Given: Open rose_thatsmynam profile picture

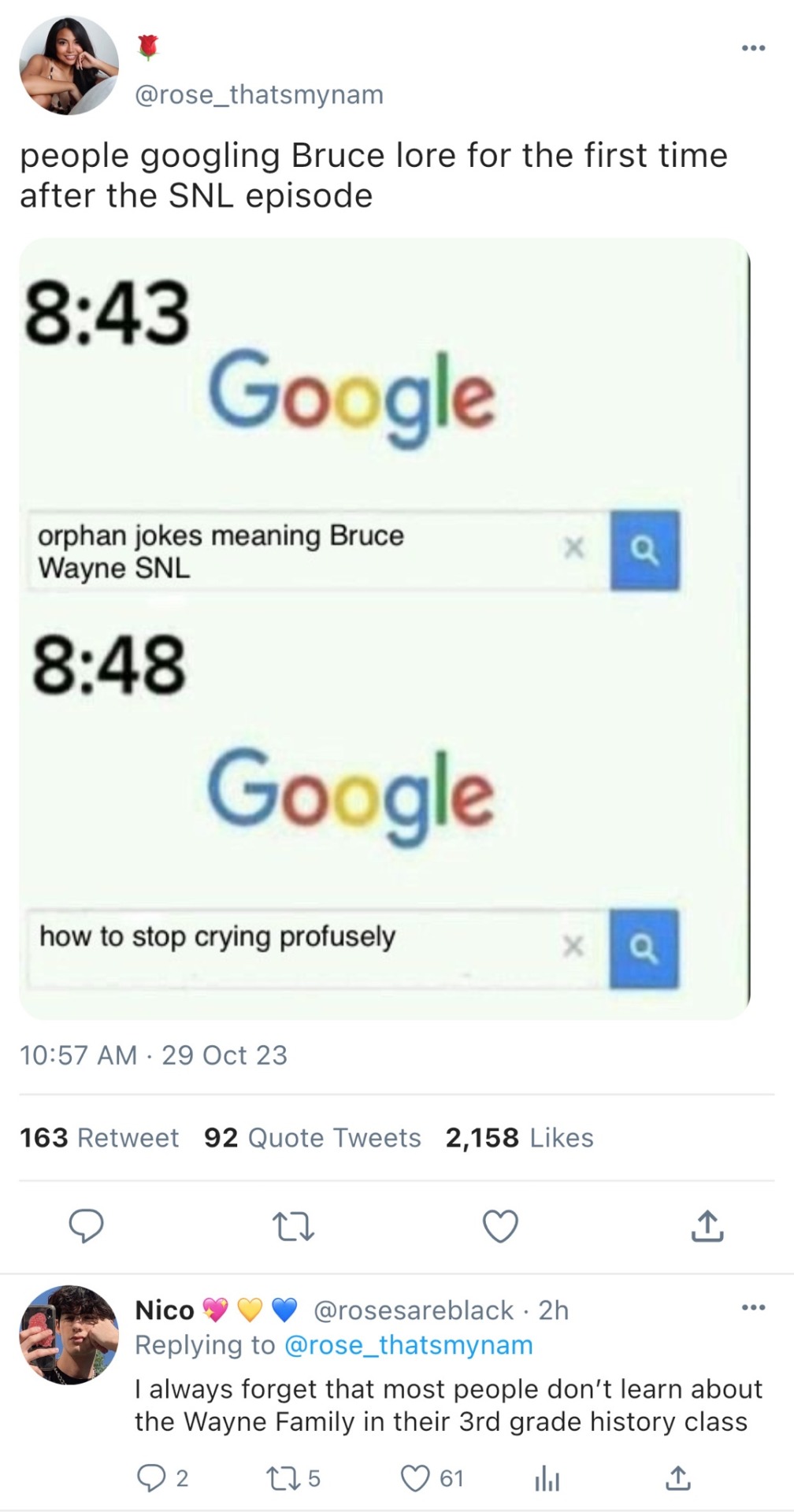Looking at the screenshot, I should point(69,66).
